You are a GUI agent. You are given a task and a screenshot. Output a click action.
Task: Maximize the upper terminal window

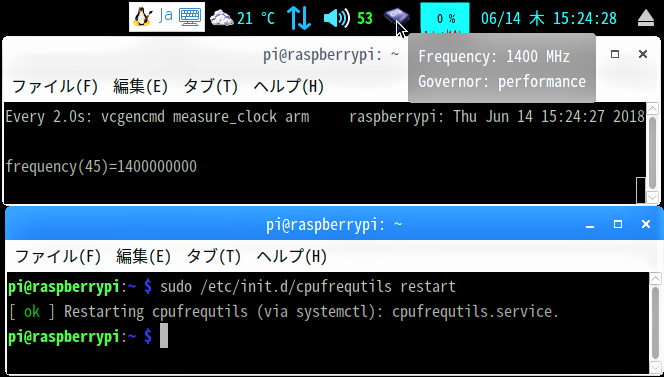[615, 54]
